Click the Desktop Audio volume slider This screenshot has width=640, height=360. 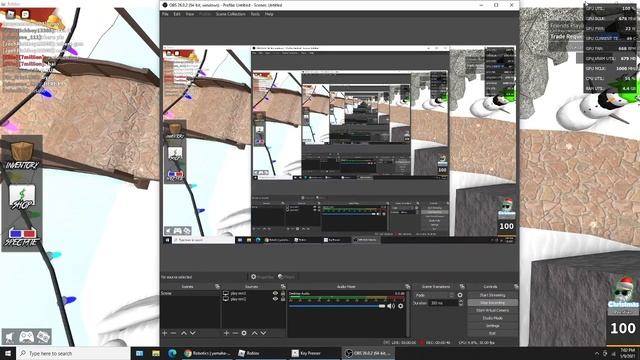337,306
